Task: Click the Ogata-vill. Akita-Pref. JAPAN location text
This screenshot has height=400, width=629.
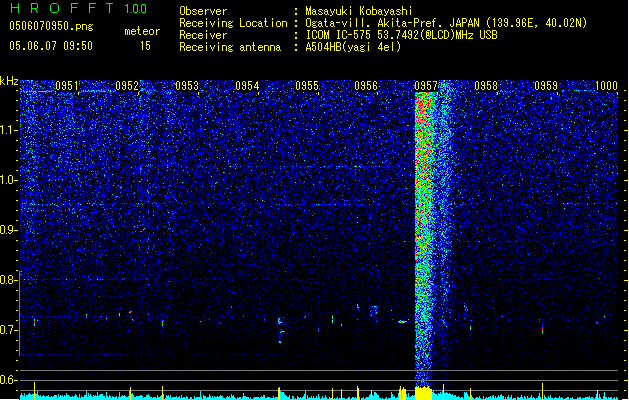Action: tap(446, 23)
